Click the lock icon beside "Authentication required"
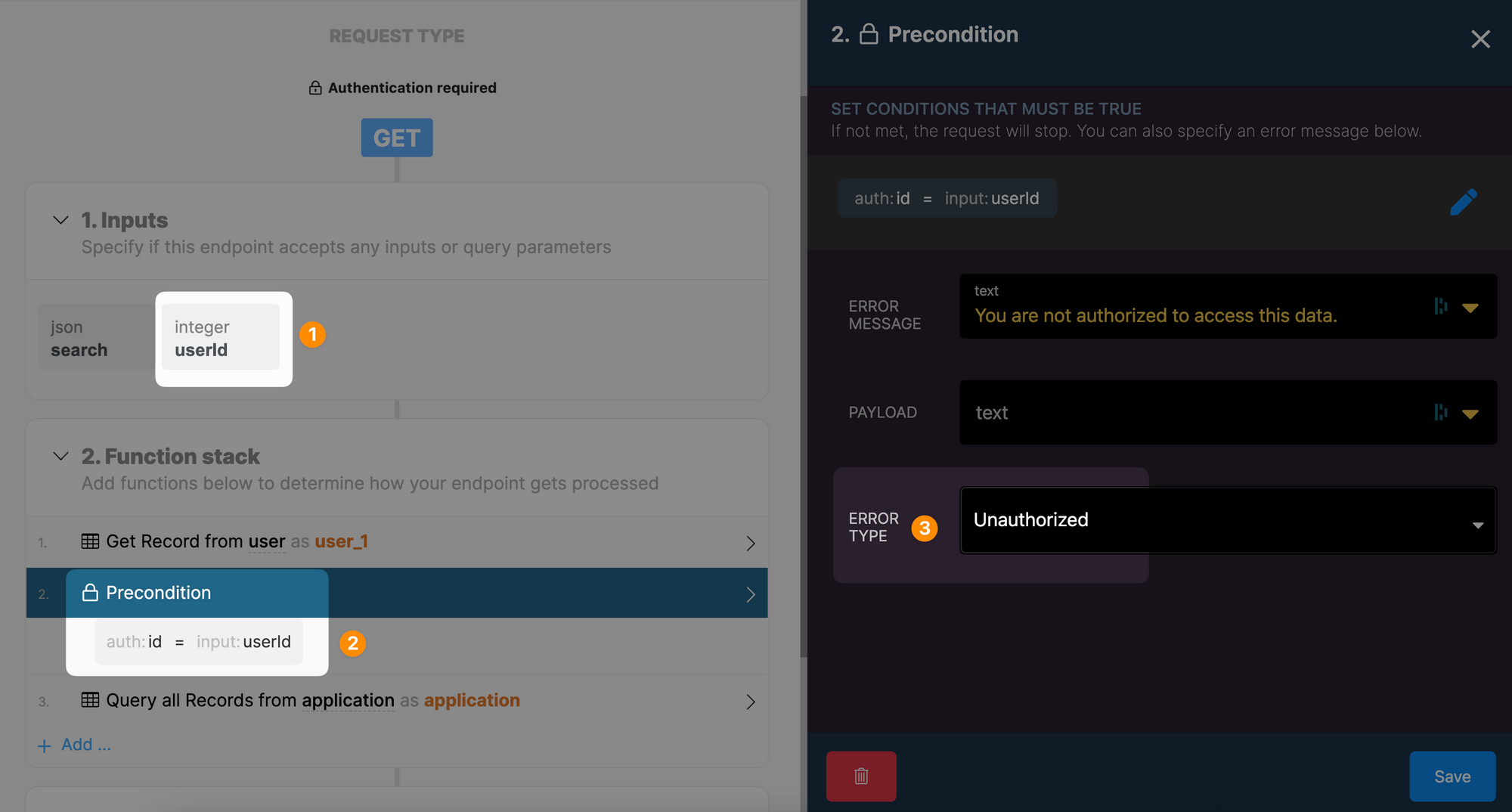 [x=314, y=87]
